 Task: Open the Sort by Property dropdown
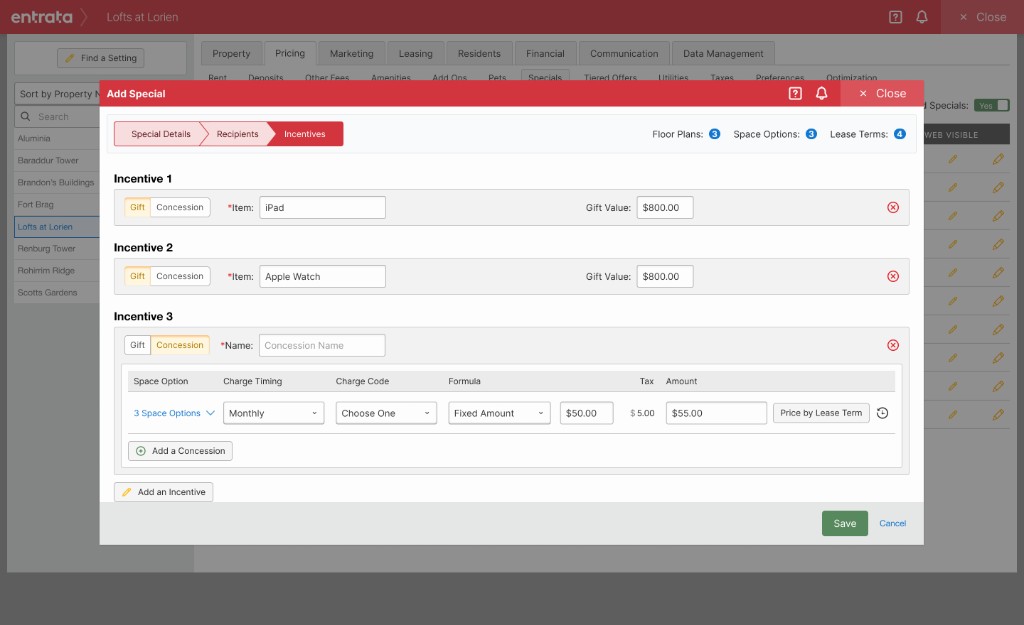coord(57,94)
